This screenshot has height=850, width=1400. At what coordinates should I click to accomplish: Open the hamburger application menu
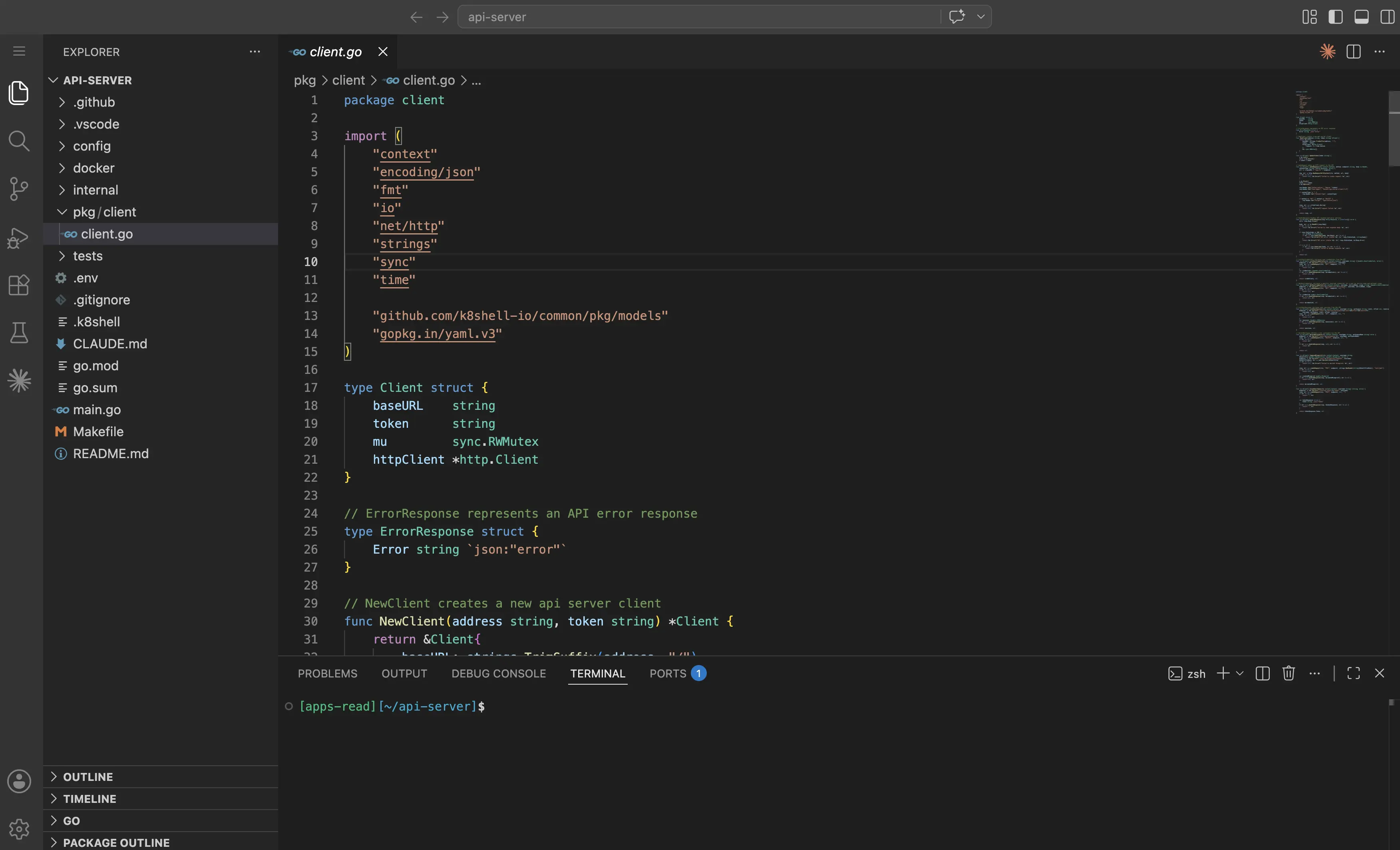[19, 51]
